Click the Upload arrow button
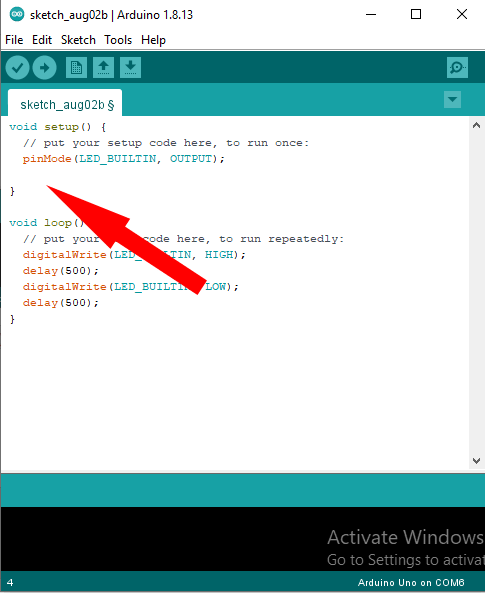This screenshot has height=593, width=485. click(x=45, y=68)
